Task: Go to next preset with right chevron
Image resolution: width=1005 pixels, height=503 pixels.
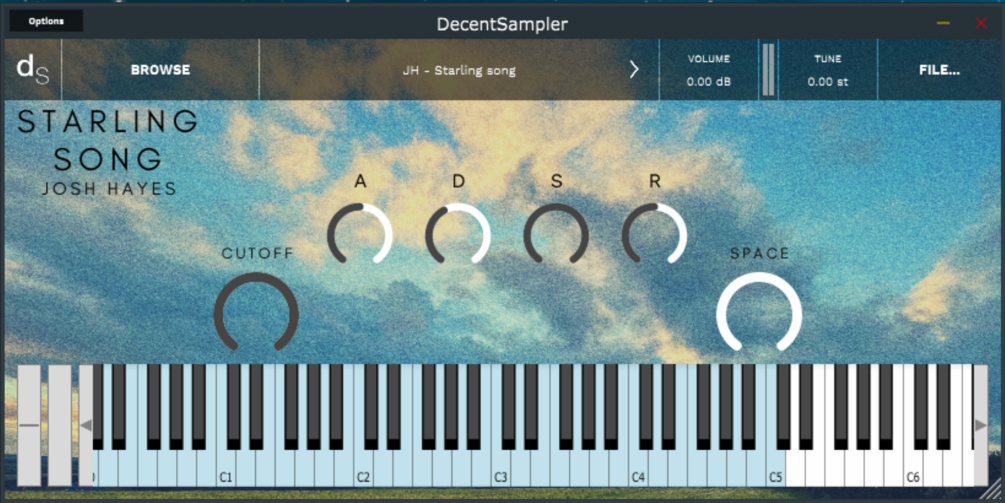Action: 634,69
